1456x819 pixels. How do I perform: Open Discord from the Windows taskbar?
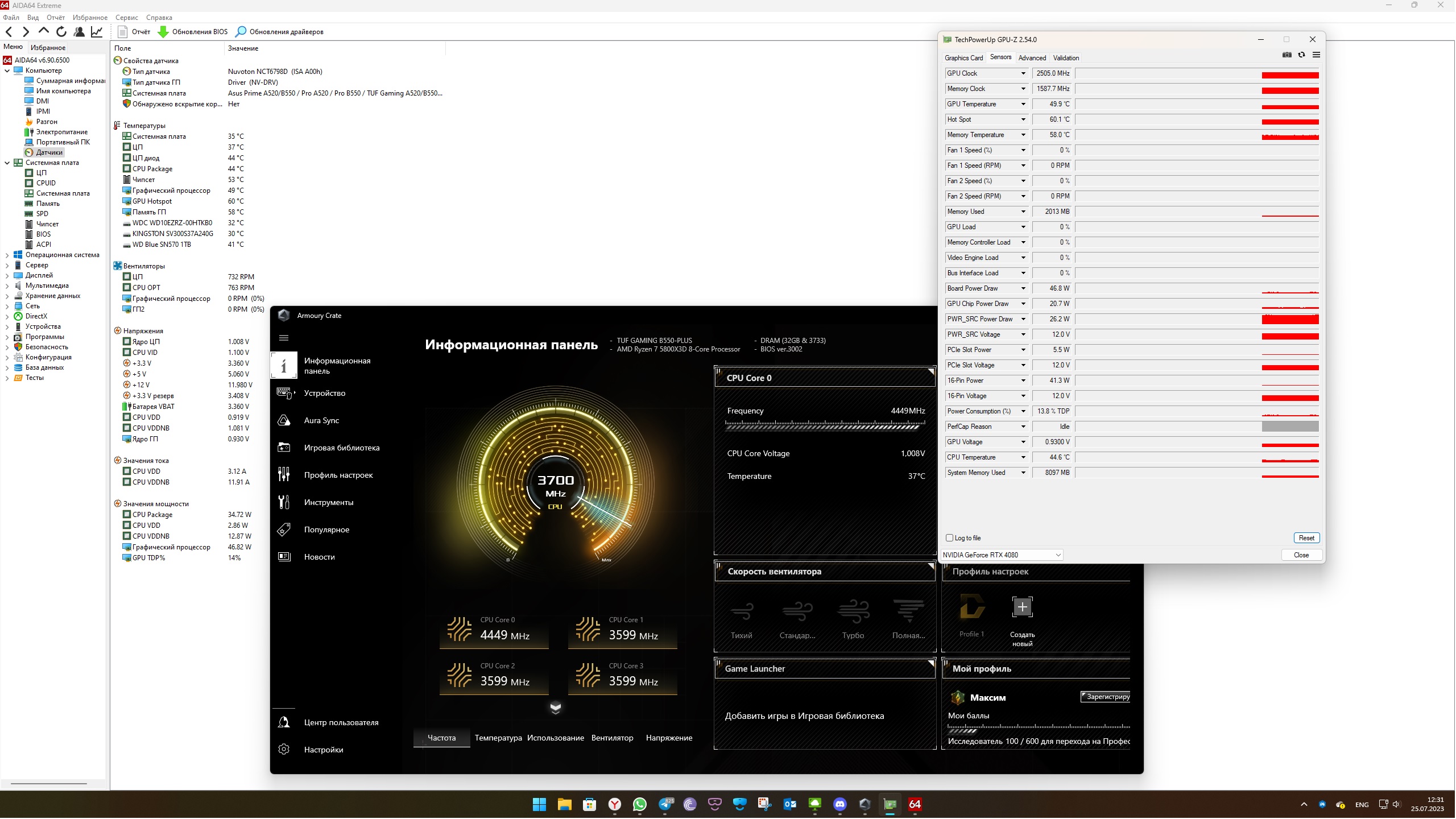pyautogui.click(x=839, y=804)
